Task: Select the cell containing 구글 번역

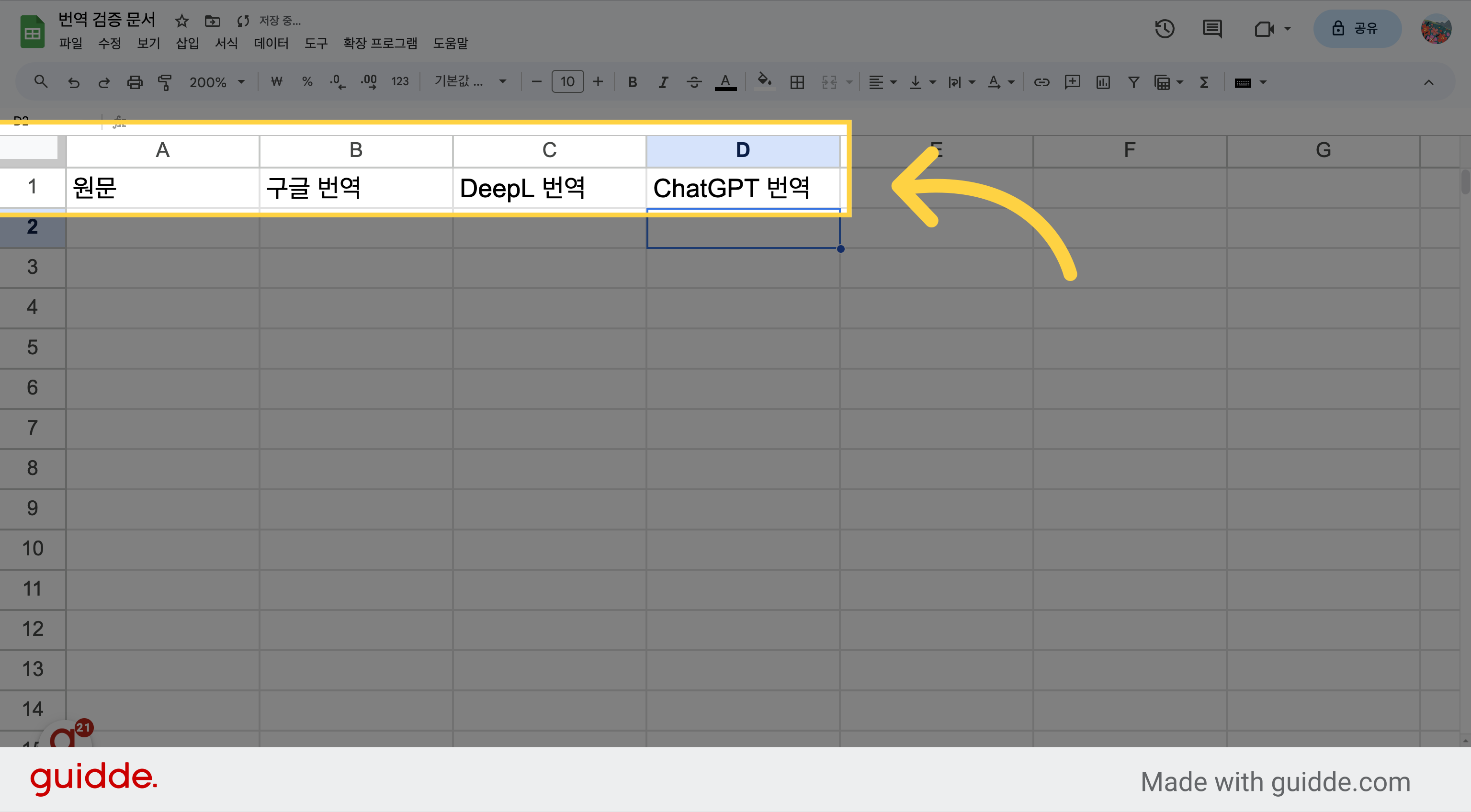Action: click(356, 187)
